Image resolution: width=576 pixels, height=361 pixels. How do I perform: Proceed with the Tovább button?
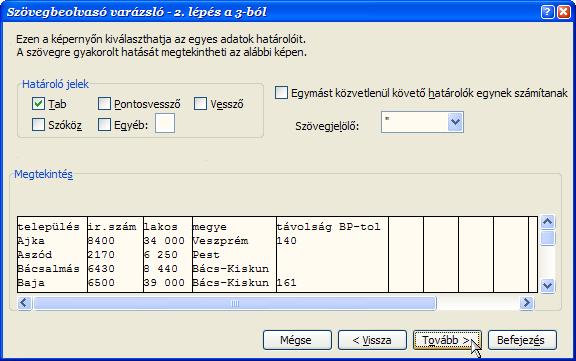click(447, 340)
